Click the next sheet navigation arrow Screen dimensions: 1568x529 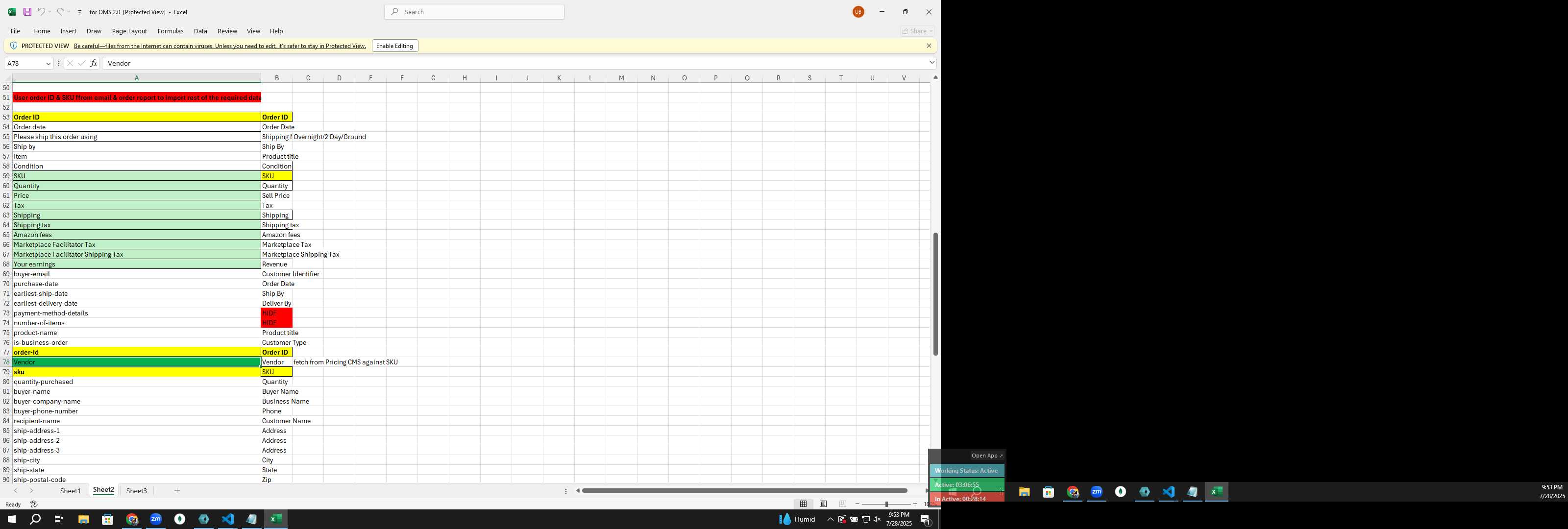click(x=31, y=491)
